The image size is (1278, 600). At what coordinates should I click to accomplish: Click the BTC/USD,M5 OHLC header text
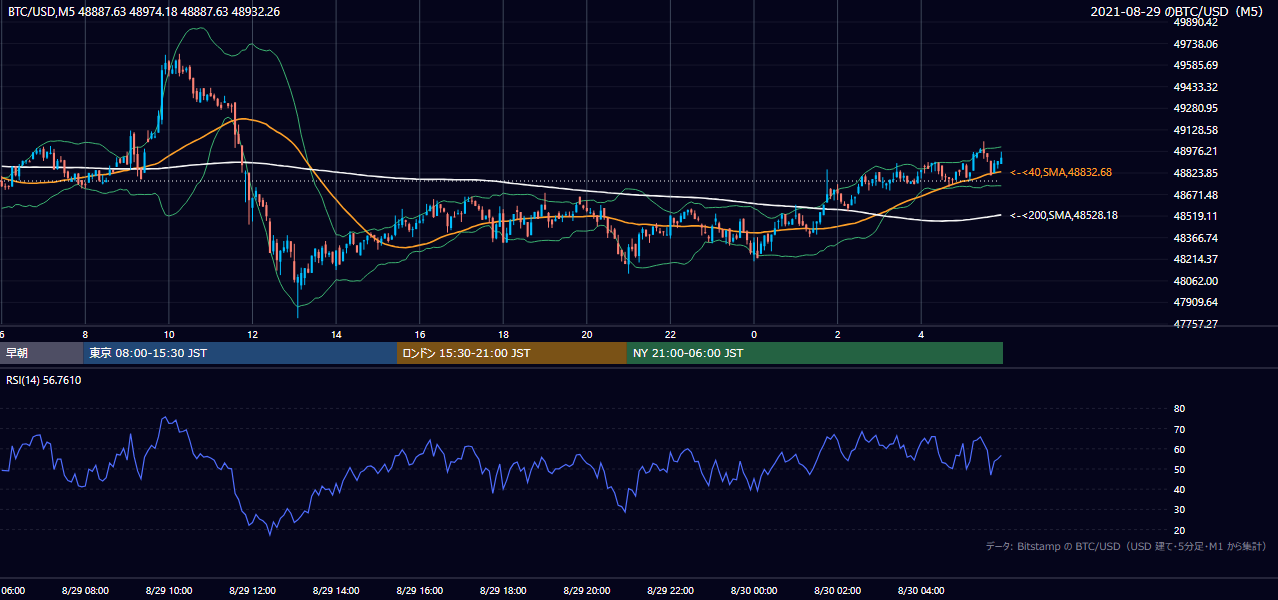click(144, 11)
